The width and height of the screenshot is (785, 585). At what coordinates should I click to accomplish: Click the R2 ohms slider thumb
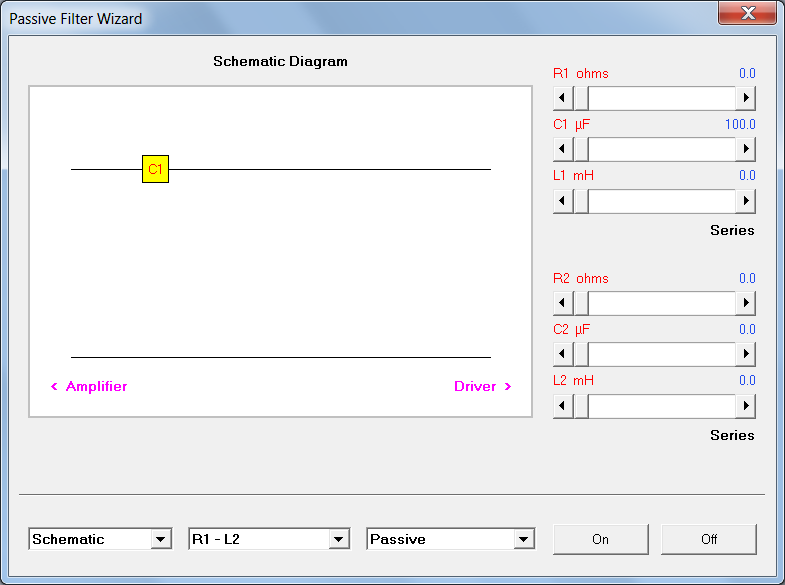click(x=581, y=303)
